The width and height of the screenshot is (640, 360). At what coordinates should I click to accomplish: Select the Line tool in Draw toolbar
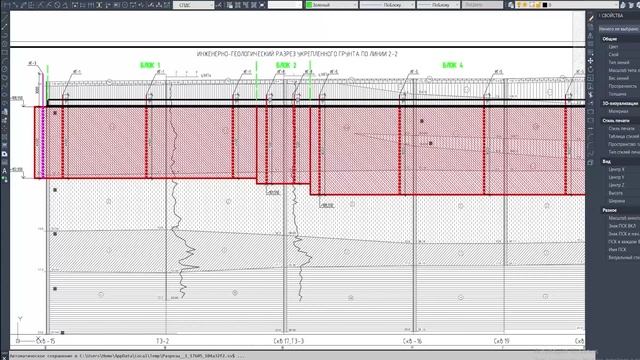4,18
